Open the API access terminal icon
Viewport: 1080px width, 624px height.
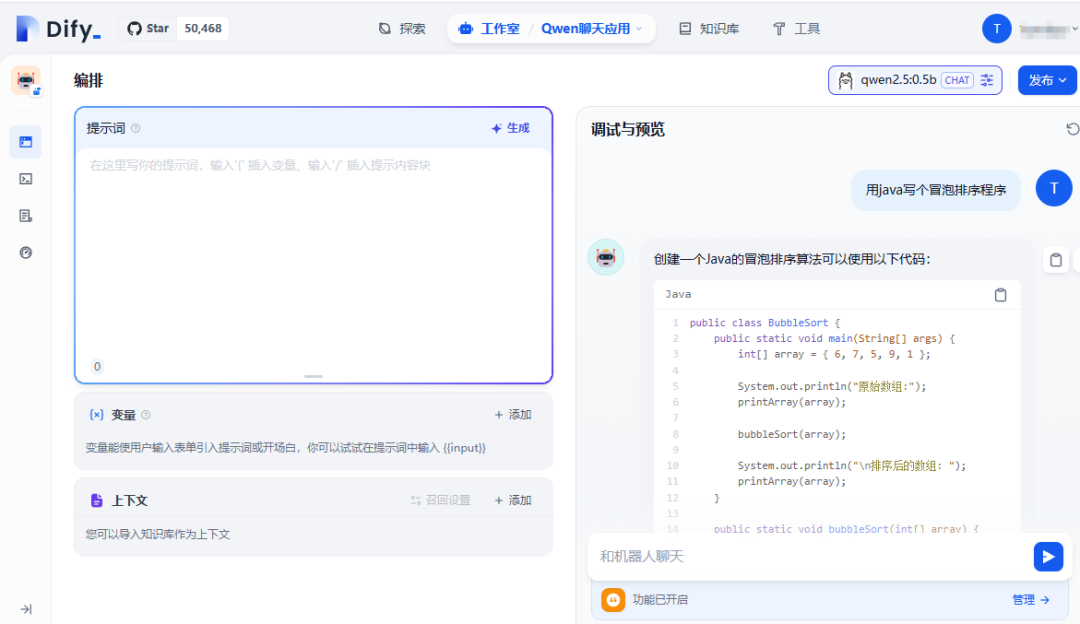pos(26,179)
